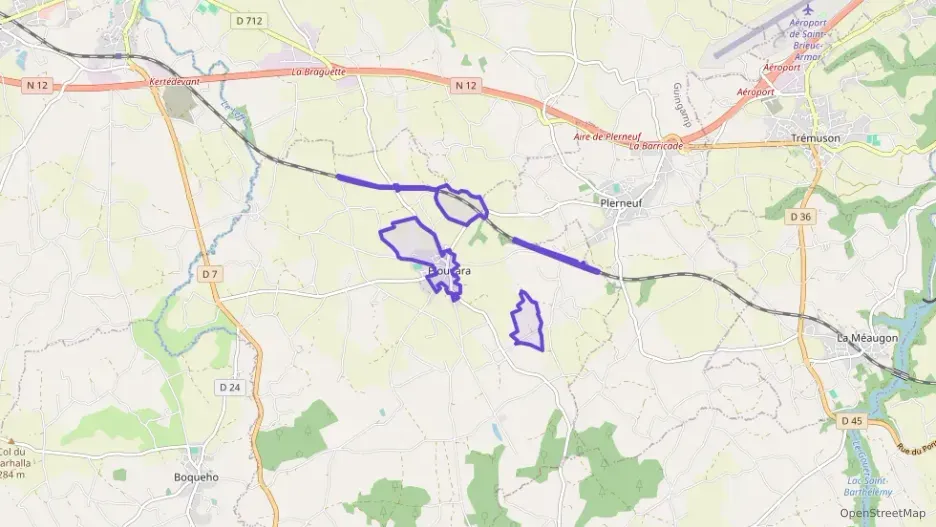Click the Lac Saint-Barthélemy label

(x=868, y=486)
